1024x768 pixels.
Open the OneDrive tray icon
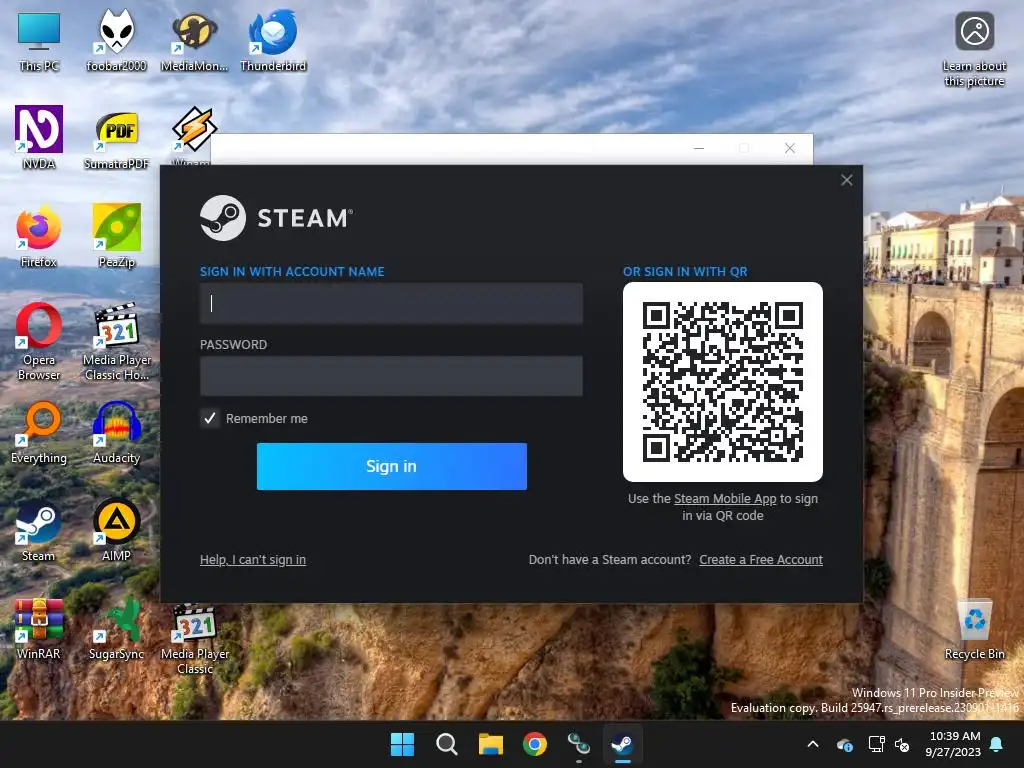click(x=844, y=744)
